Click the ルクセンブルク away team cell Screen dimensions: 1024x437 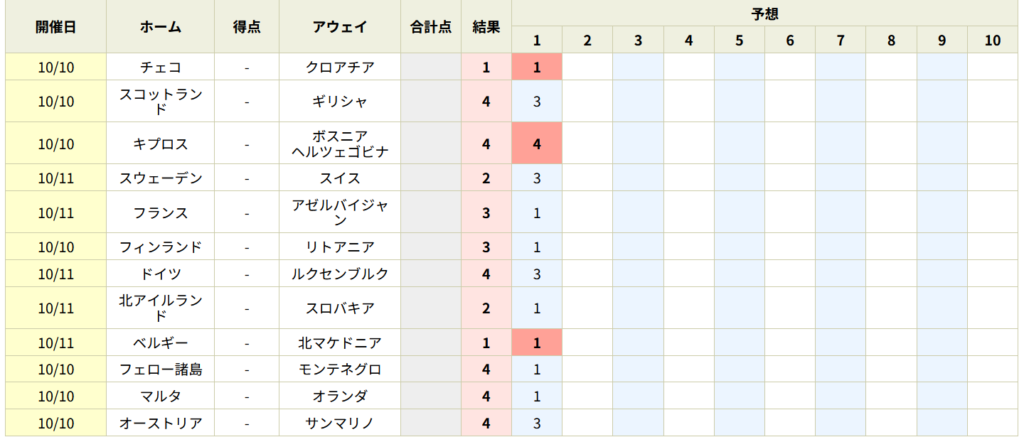pos(340,273)
